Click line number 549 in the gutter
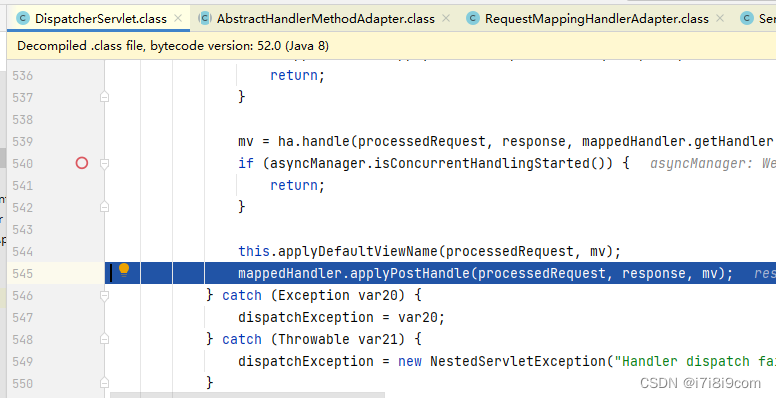 pyautogui.click(x=23, y=361)
